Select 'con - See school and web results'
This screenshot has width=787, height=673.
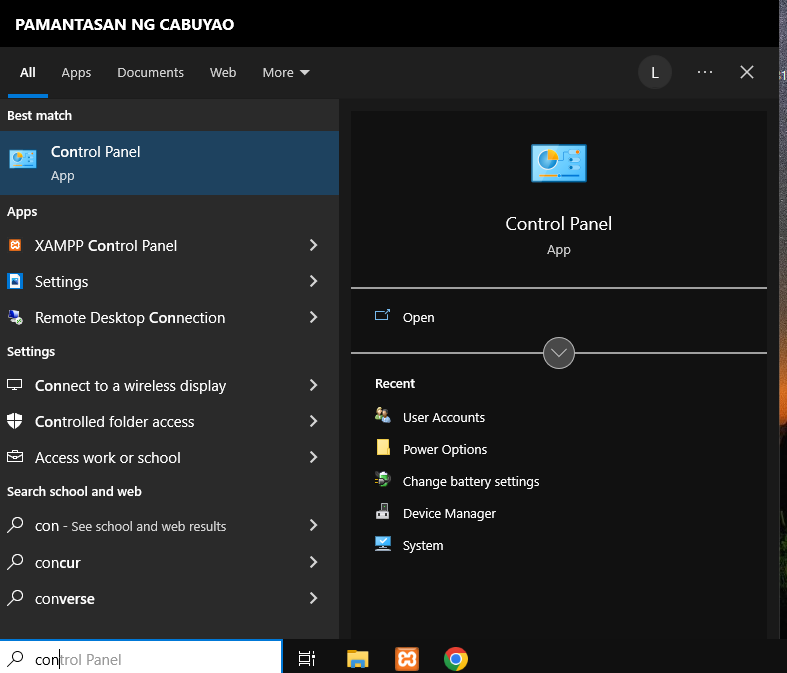click(x=169, y=526)
